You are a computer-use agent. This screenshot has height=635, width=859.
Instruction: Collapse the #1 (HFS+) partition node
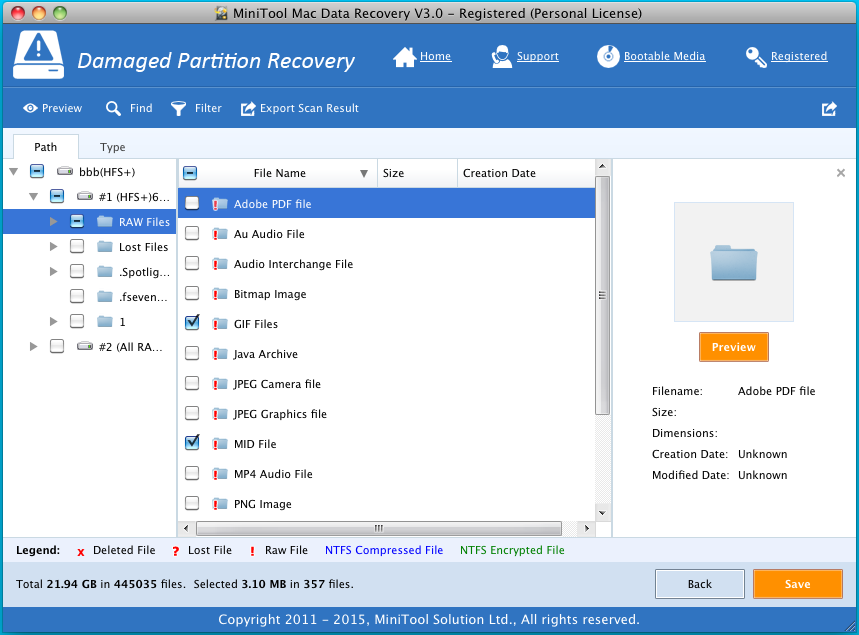33,196
